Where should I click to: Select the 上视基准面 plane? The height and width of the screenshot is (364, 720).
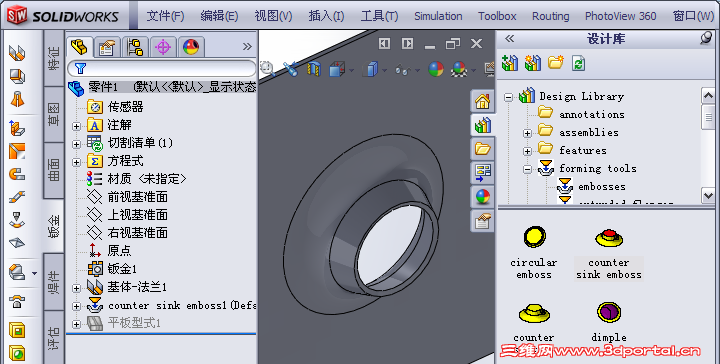(x=127, y=215)
